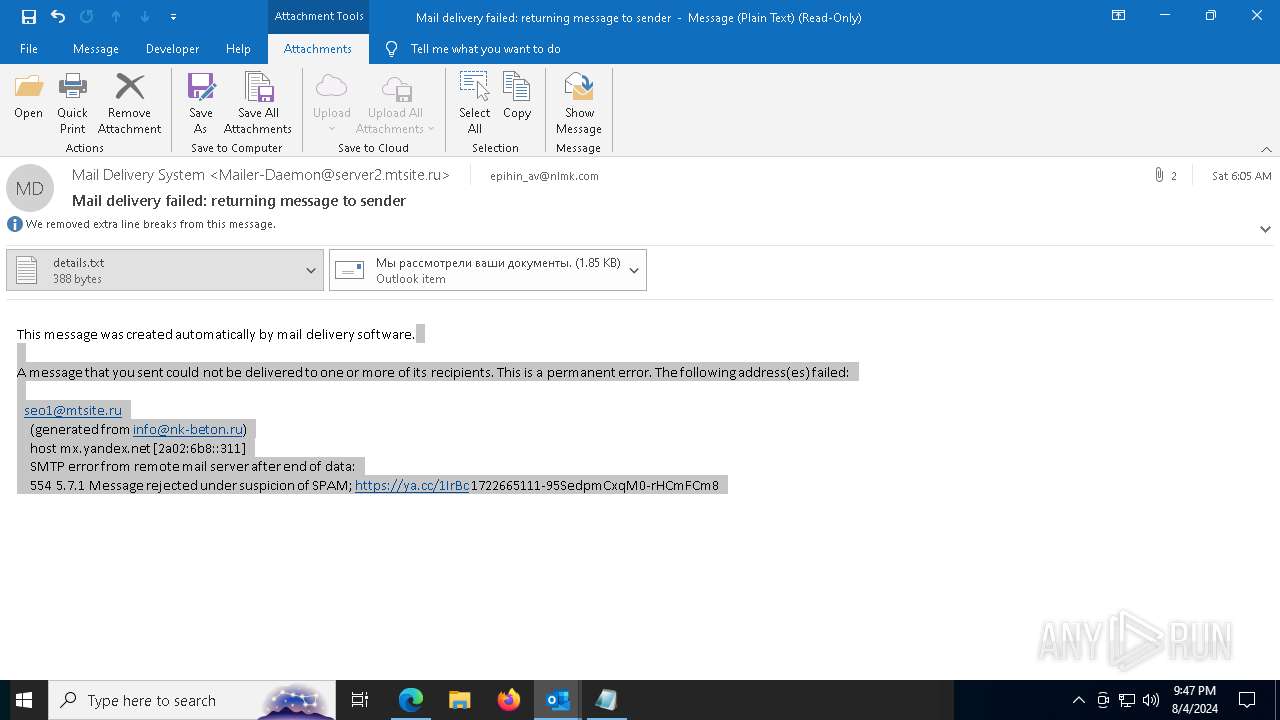The image size is (1280, 720).
Task: Show hidden system tray icons
Action: pos(1078,700)
